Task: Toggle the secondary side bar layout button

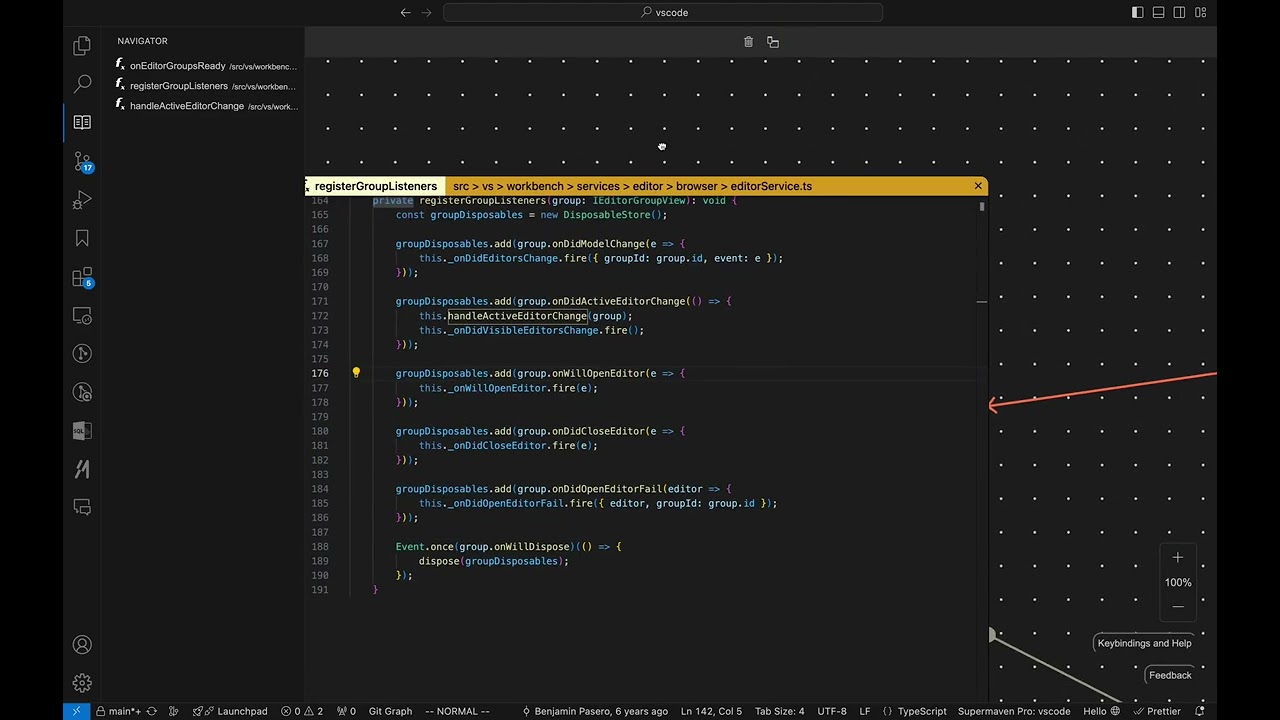Action: 1179,12
